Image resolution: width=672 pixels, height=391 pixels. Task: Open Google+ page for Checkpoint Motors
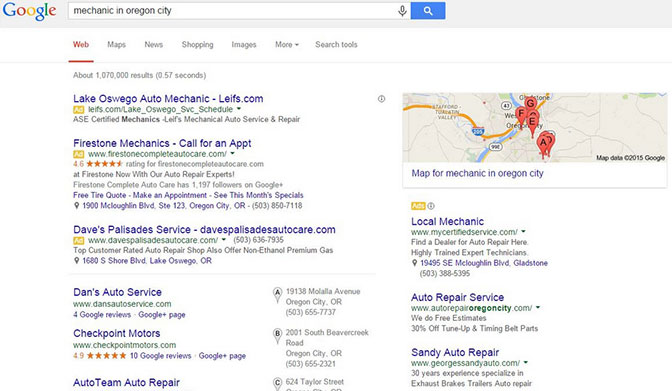click(x=222, y=356)
